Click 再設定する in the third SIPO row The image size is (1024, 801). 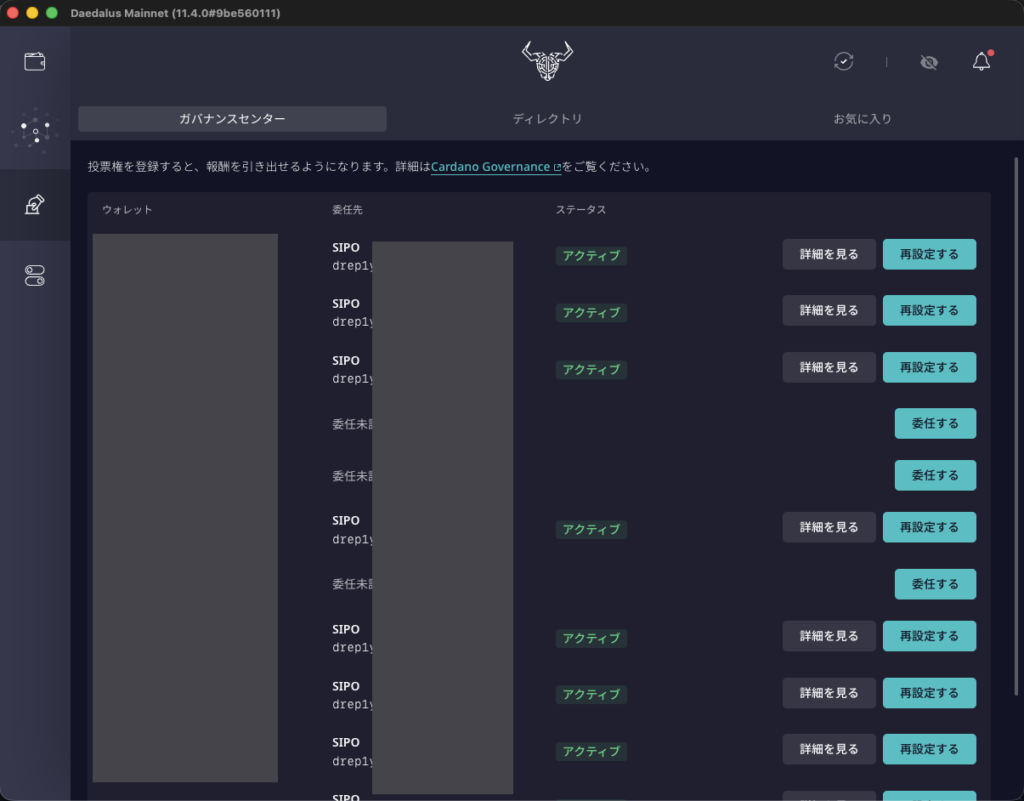point(929,367)
